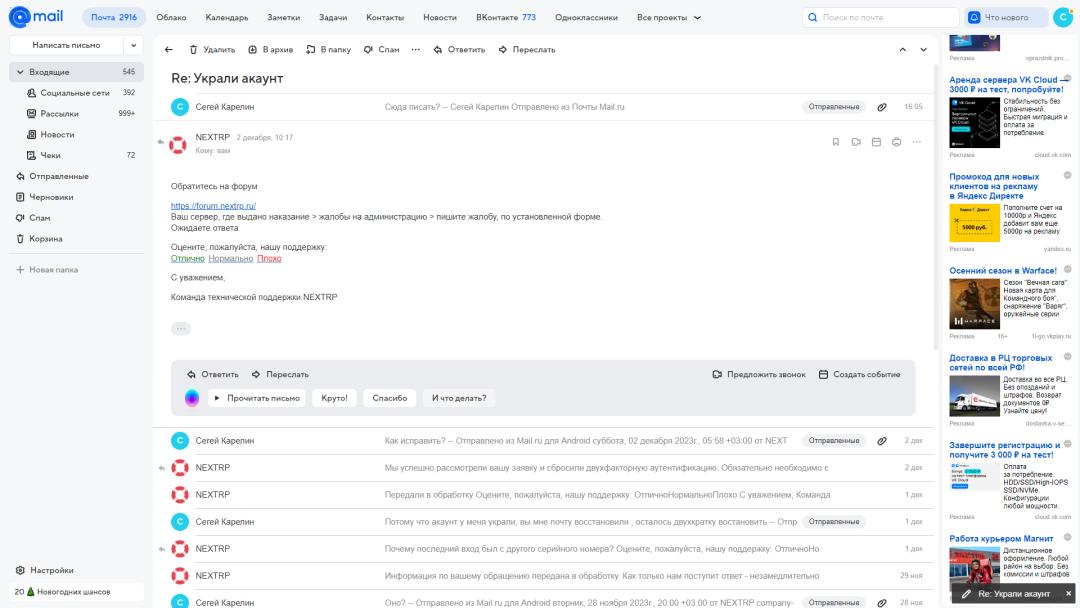The image size is (1080, 608).
Task: Open Настройки settings
Action: pos(45,570)
